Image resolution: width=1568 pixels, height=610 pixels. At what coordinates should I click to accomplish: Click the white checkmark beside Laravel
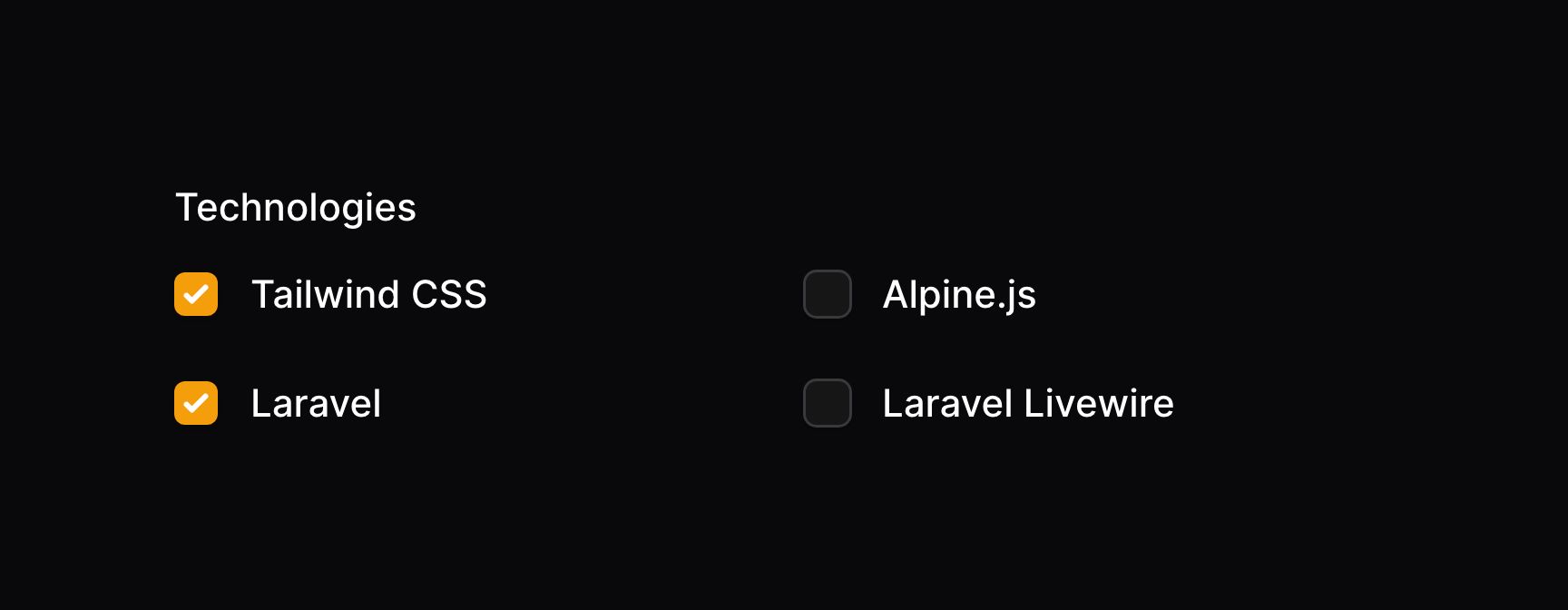point(196,403)
